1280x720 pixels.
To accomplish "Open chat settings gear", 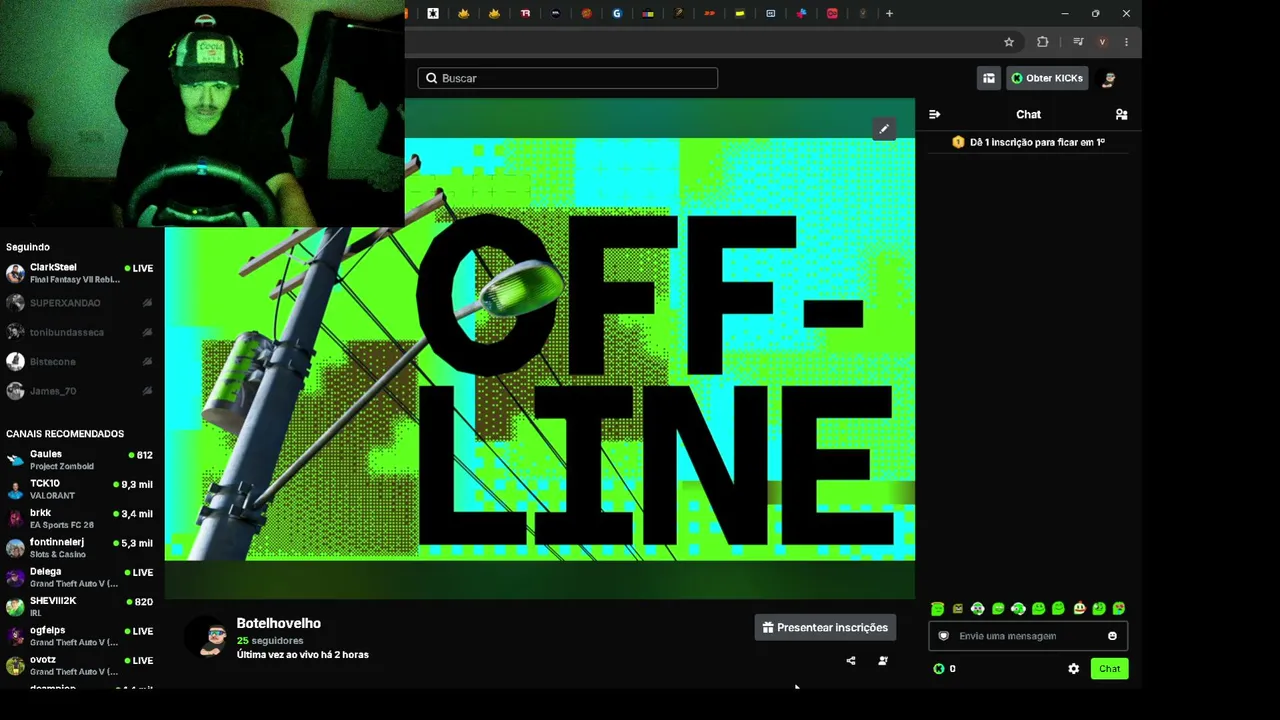I will tap(1073, 669).
